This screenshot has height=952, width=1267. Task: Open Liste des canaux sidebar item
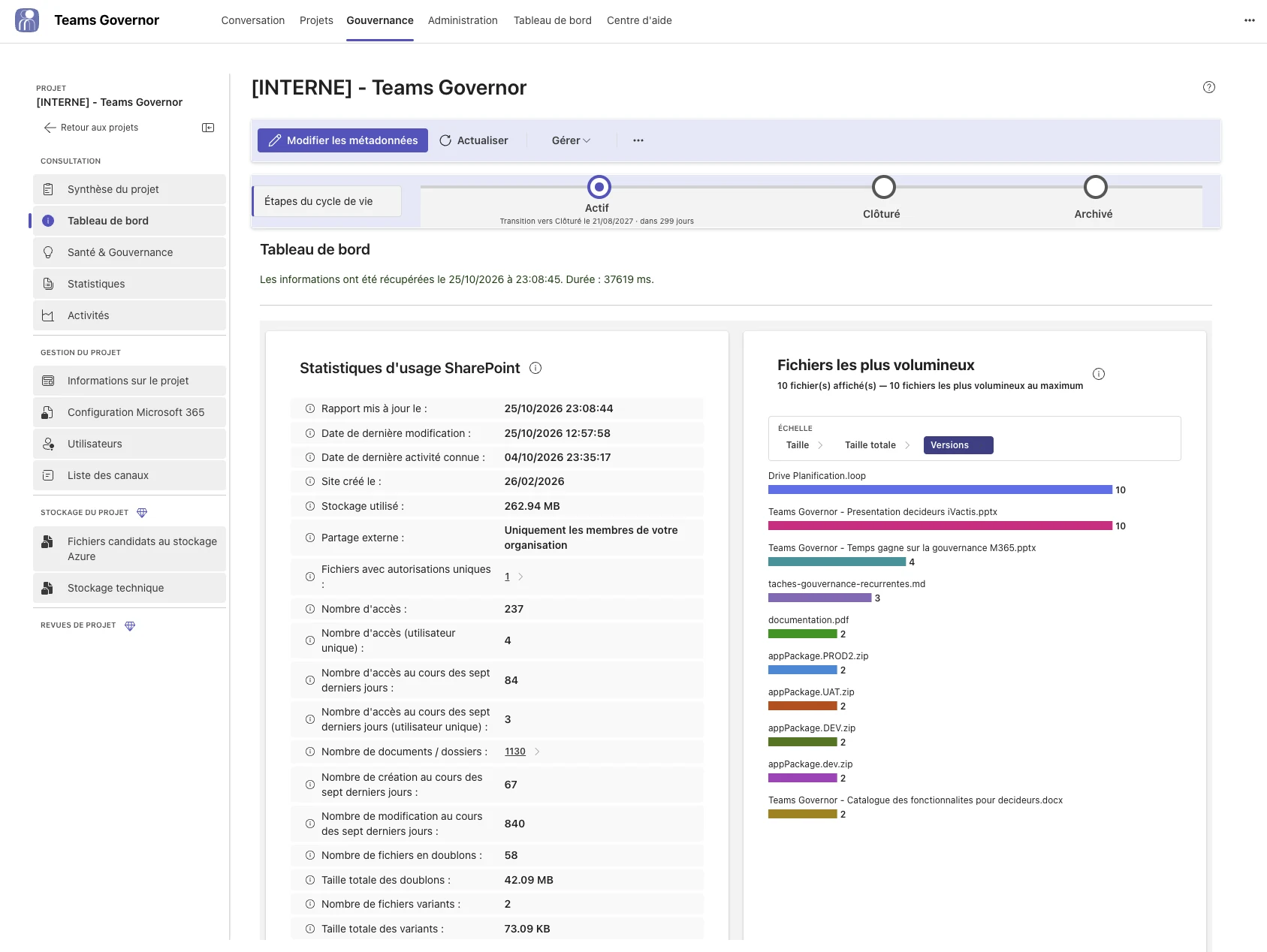pos(129,475)
